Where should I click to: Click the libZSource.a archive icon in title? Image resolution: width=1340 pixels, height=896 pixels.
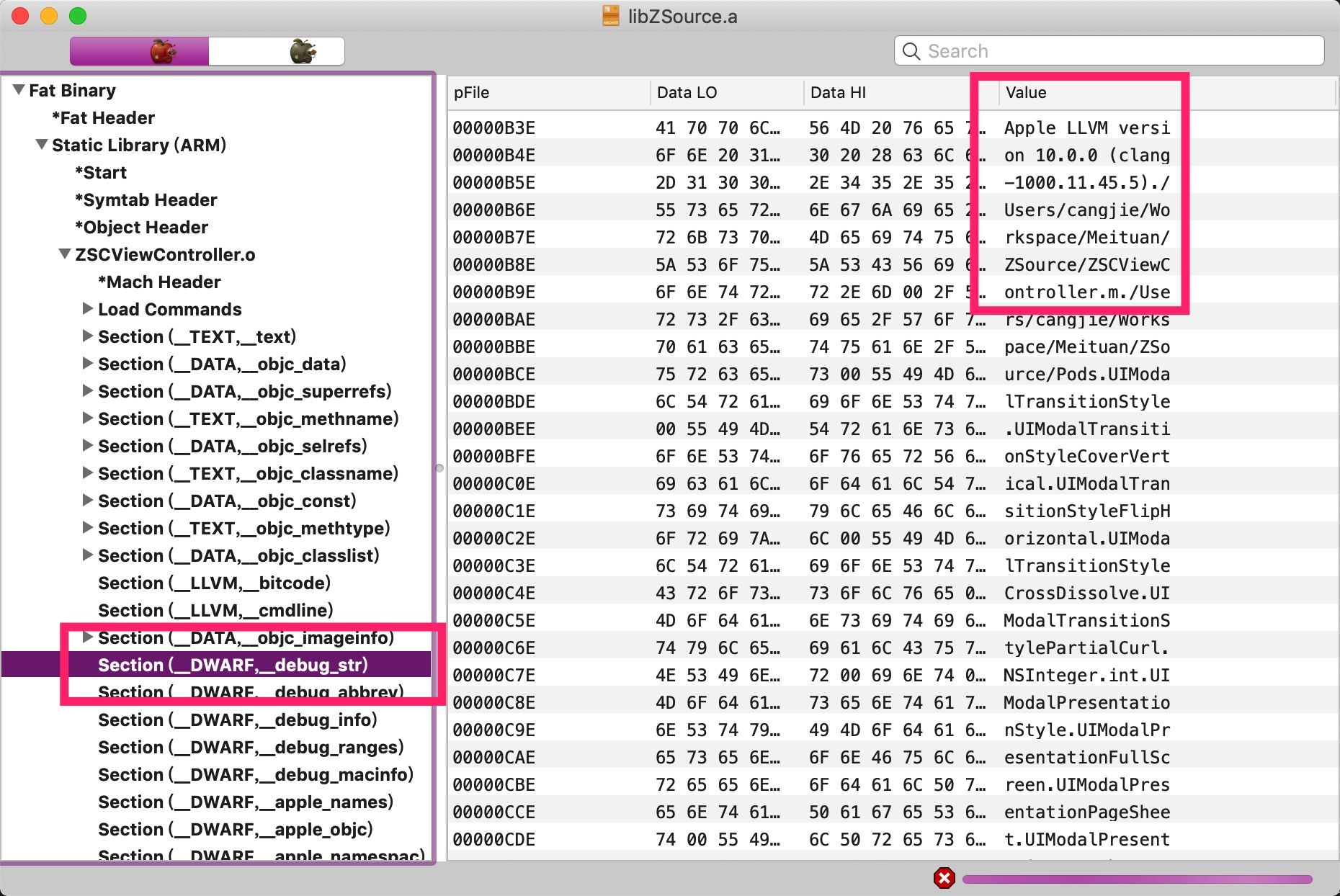click(610, 16)
